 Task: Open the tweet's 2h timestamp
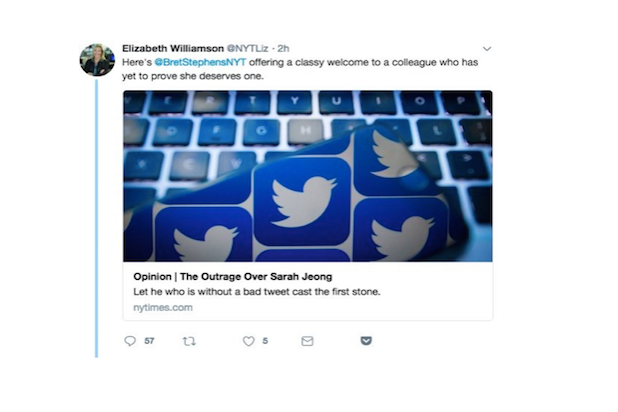click(283, 48)
